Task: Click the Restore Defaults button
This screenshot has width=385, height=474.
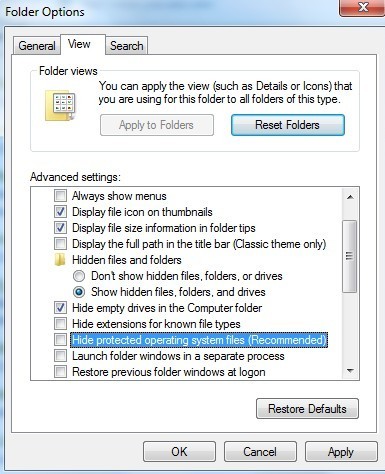Action: [307, 409]
